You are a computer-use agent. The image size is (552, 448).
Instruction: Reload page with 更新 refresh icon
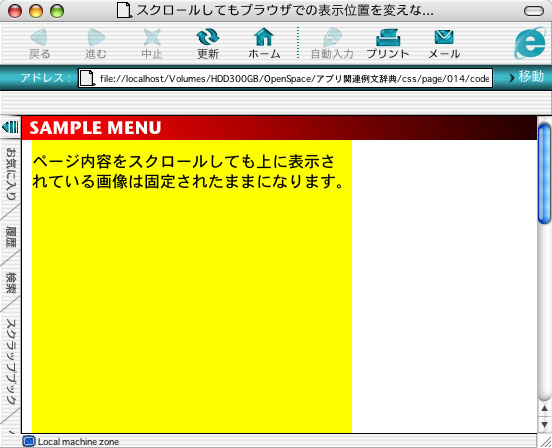coord(208,37)
